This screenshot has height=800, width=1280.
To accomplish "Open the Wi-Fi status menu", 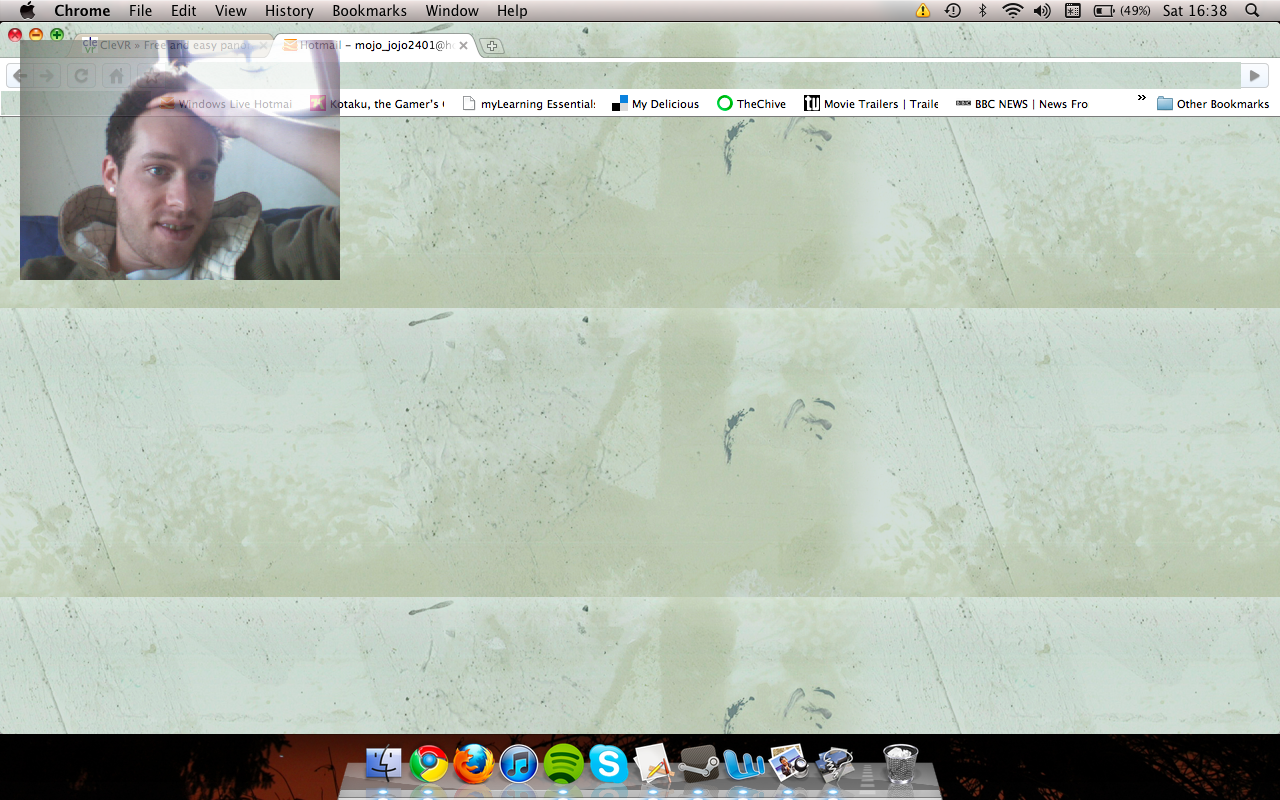I will [1012, 11].
